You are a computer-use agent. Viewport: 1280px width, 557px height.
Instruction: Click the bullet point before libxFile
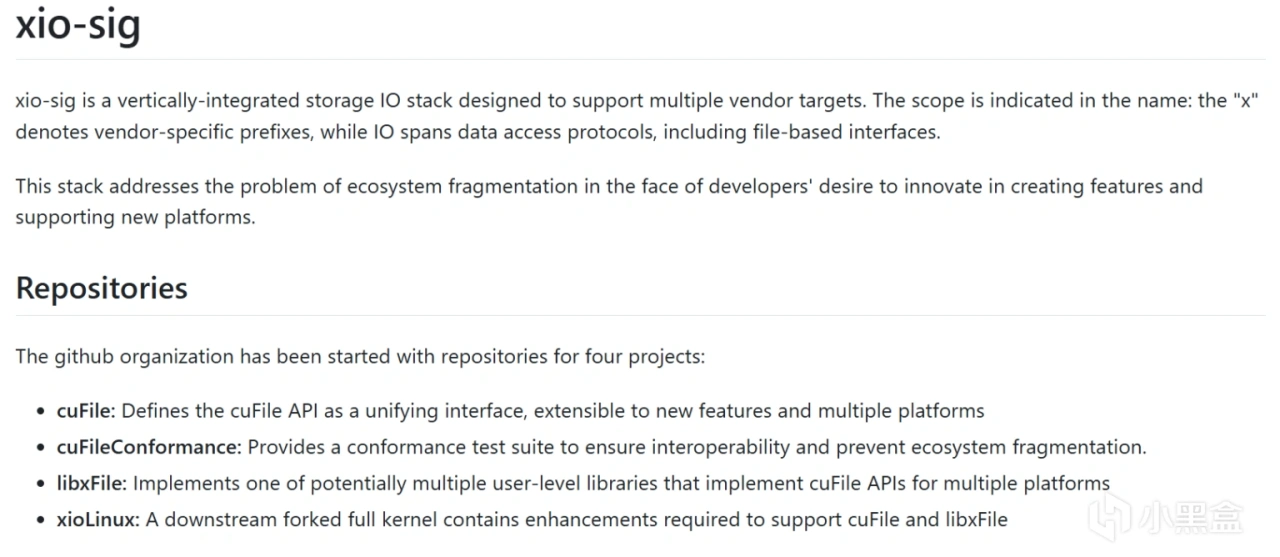41,484
